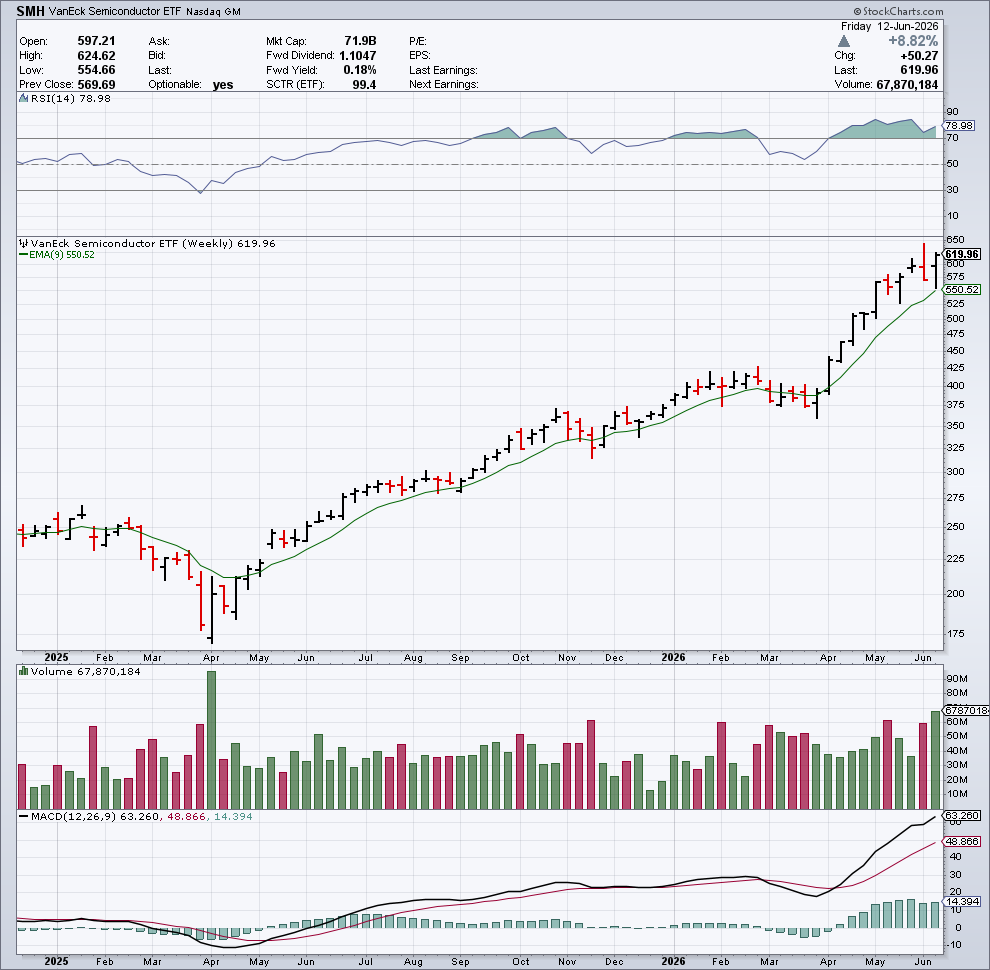The height and width of the screenshot is (970, 990).
Task: Click the 90 level on RSI axis
Action: click(952, 112)
